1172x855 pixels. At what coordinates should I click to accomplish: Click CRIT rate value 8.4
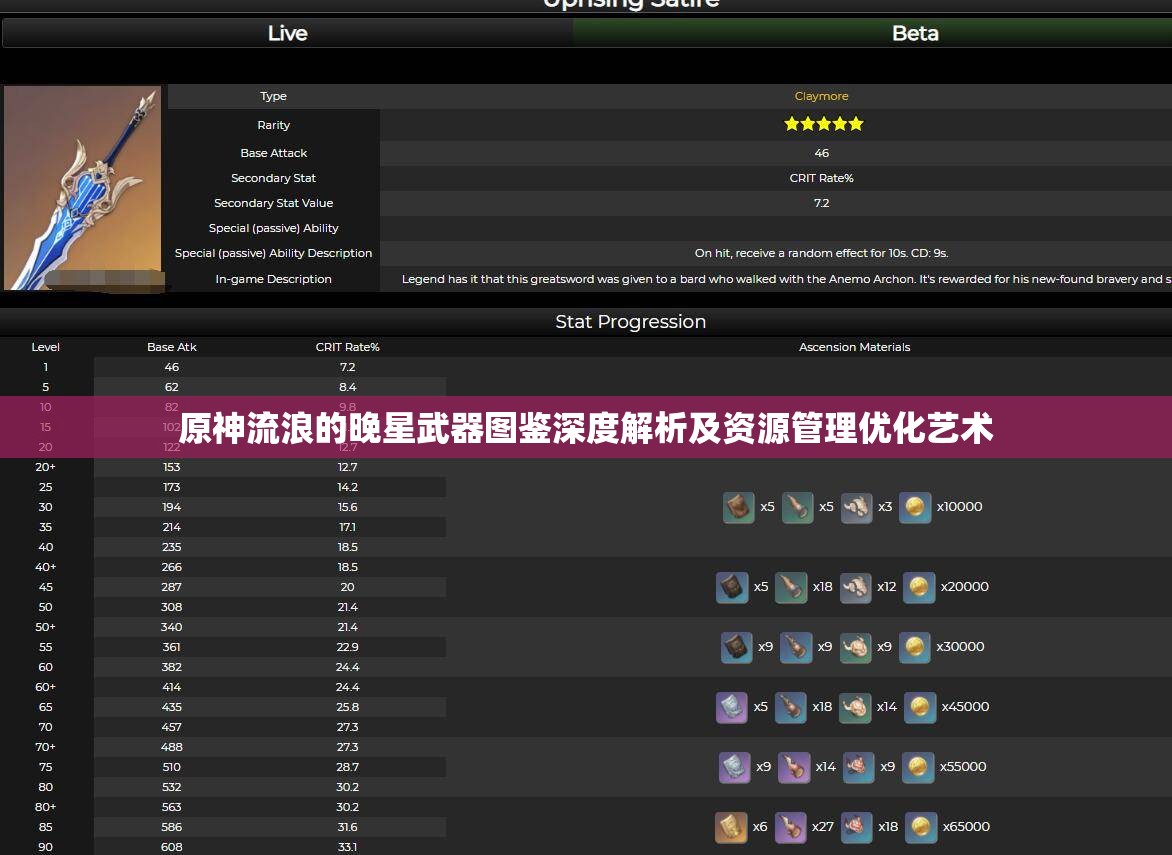click(x=348, y=387)
